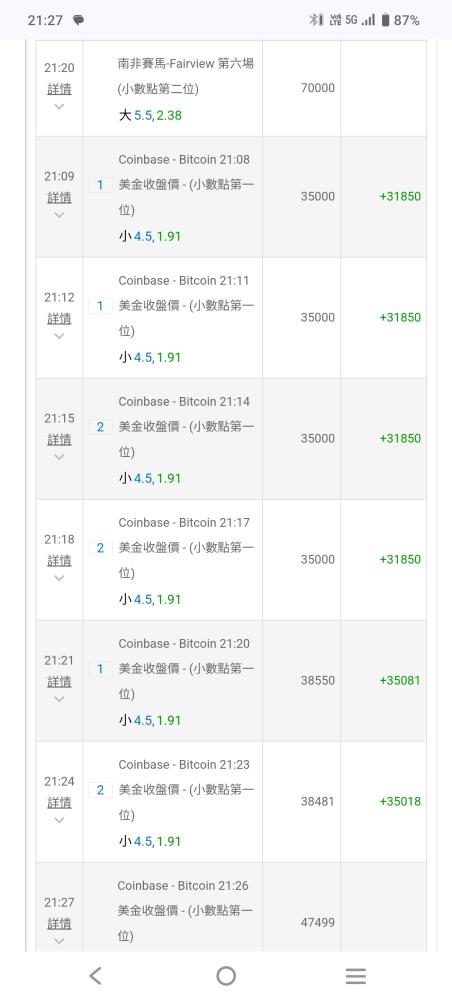452x1000 pixels.
Task: Tap the Android home circle icon
Action: tap(226, 975)
